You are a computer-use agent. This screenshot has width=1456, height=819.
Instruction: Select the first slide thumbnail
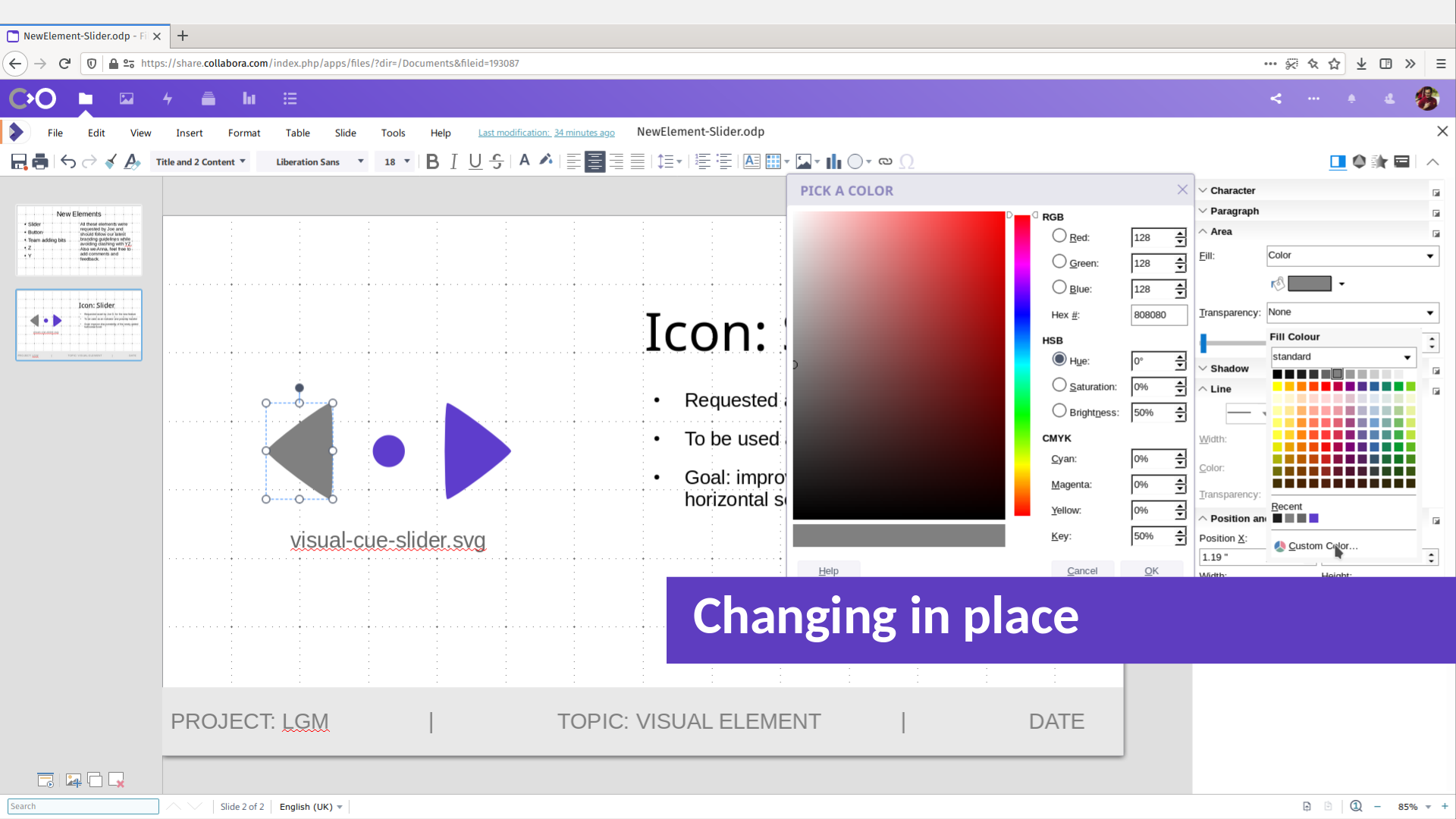(79, 240)
